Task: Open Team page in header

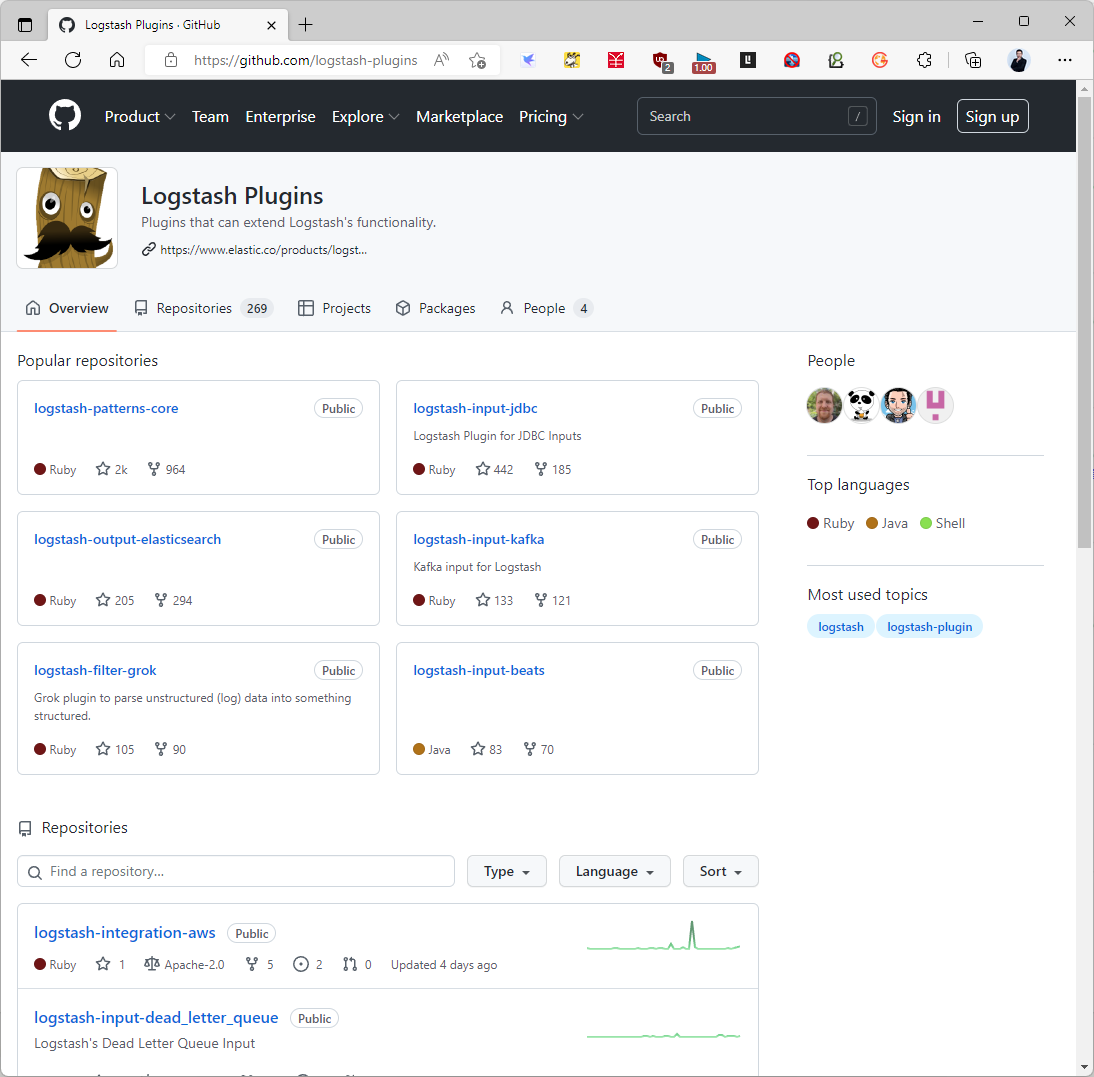Action: point(210,116)
